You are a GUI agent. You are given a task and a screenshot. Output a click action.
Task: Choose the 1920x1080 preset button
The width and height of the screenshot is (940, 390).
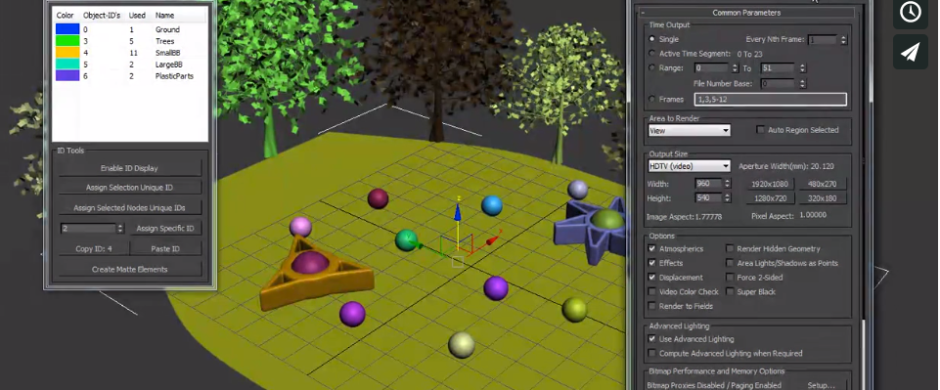click(770, 184)
